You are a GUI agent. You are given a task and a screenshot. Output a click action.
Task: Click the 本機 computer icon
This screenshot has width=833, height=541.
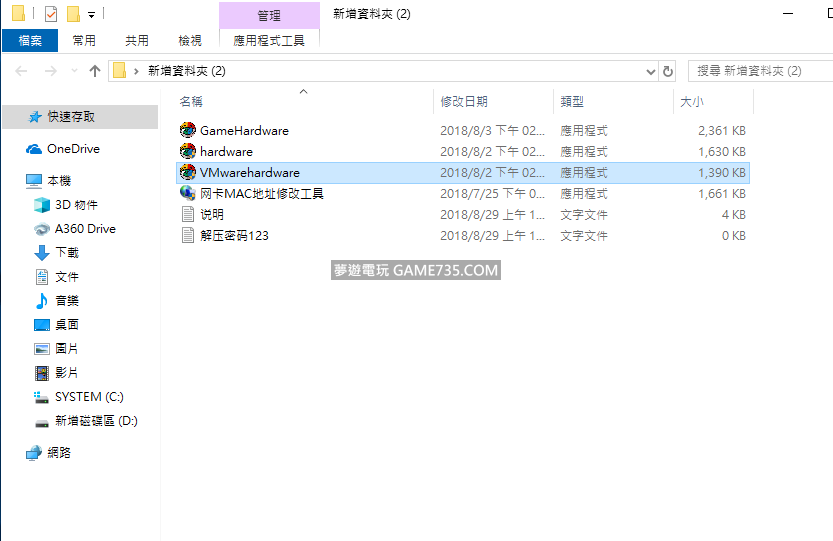tap(34, 181)
